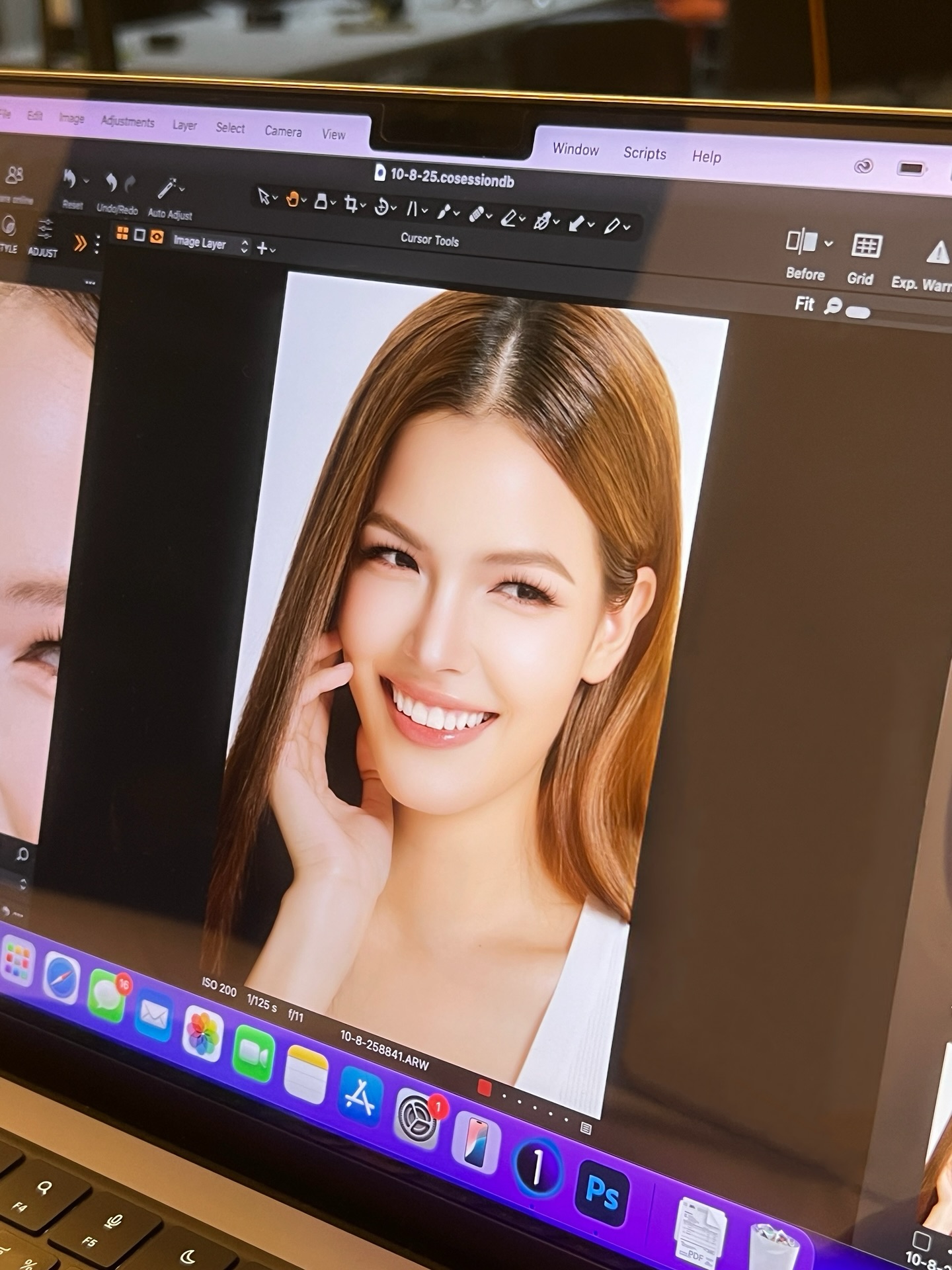Switch viewer to single-image square mode
Image resolution: width=952 pixels, height=1270 pixels.
(139, 235)
